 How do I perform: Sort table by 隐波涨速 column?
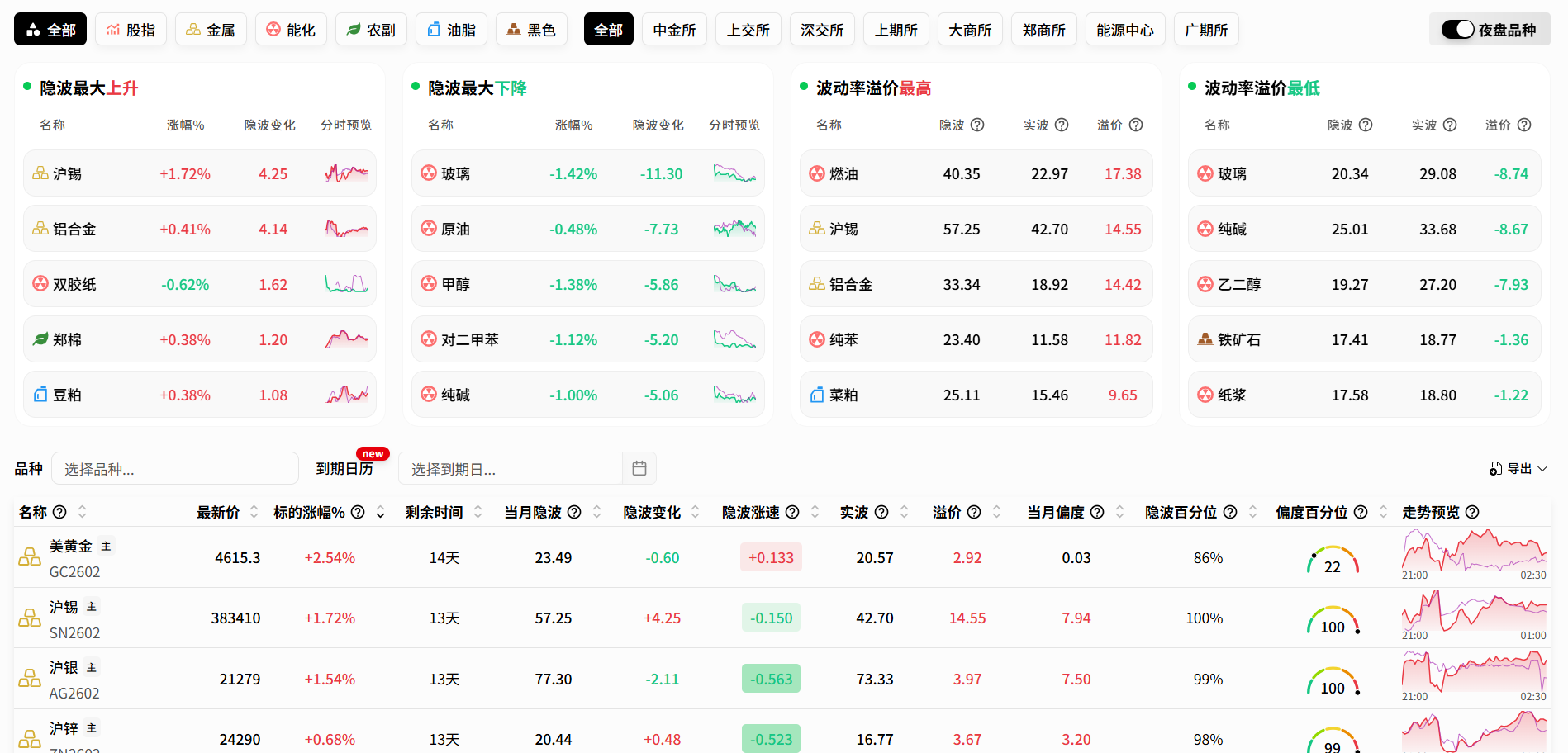(815, 512)
